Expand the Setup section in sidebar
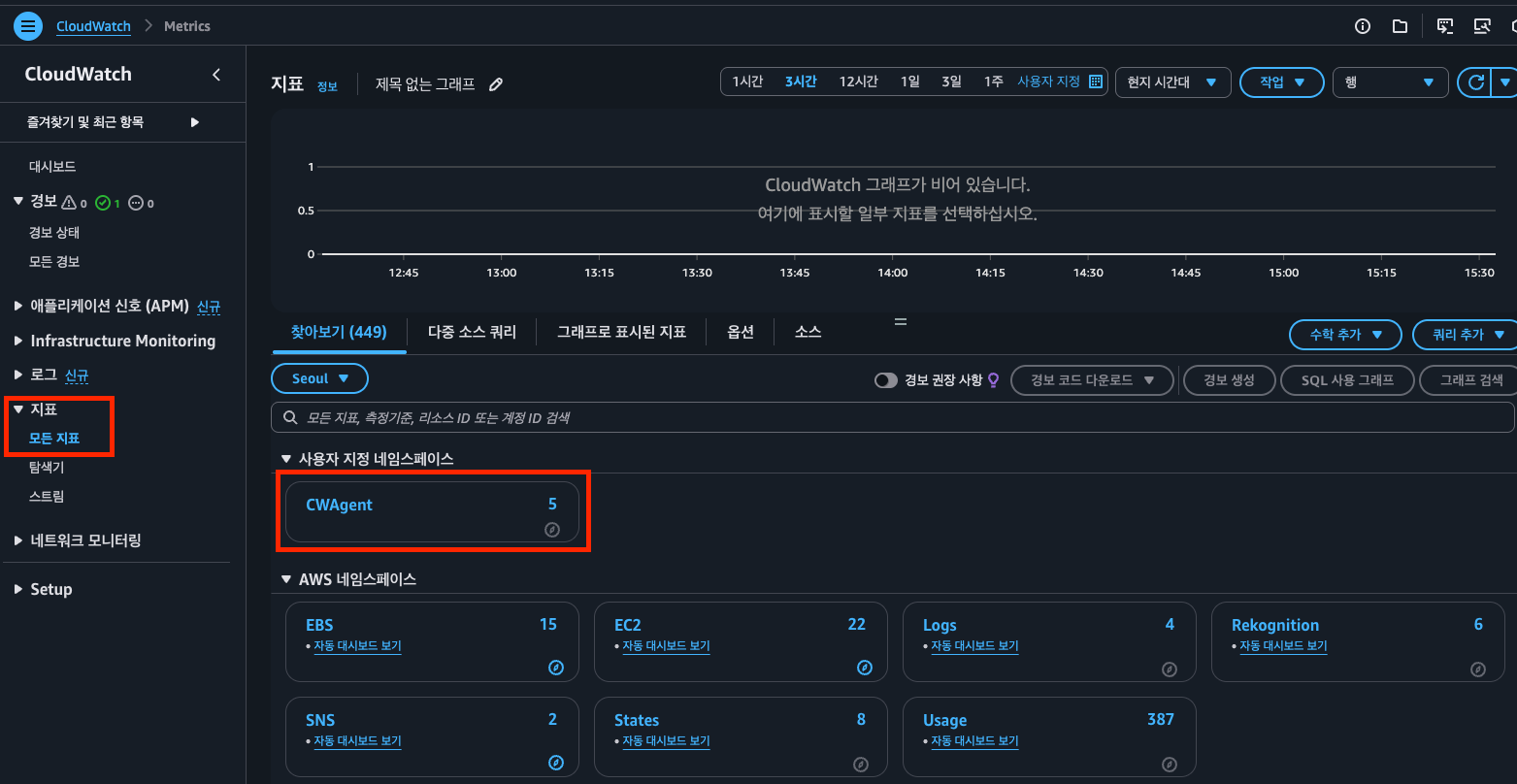This screenshot has height=784, width=1517. coord(18,589)
